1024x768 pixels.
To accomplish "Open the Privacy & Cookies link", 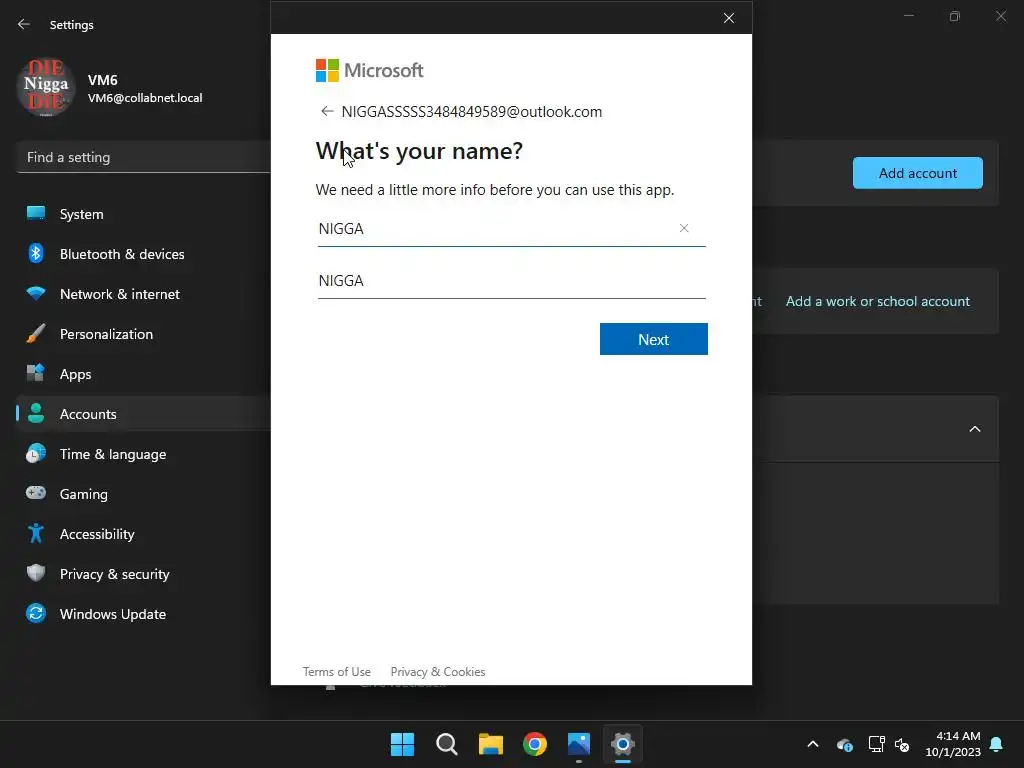I will coord(438,672).
